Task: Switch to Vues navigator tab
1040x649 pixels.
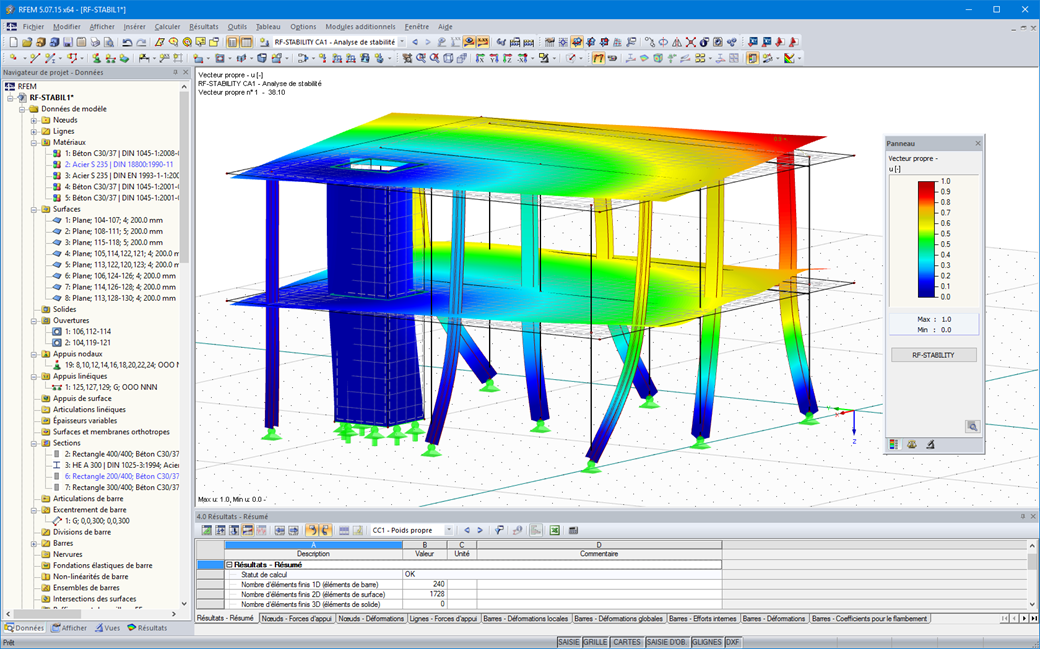Action: (107, 628)
